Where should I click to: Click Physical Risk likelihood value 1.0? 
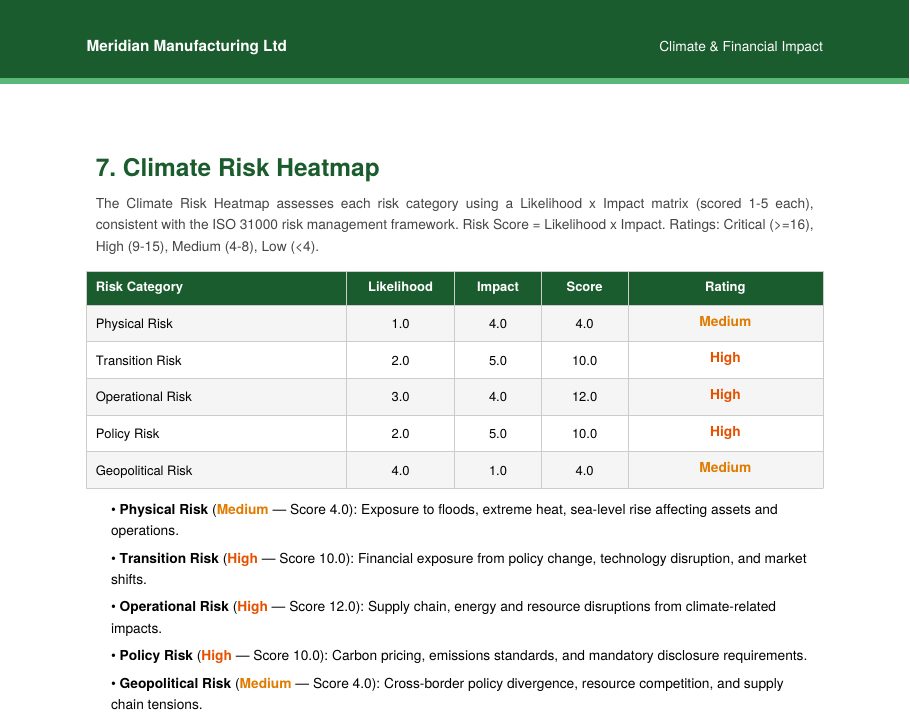400,324
